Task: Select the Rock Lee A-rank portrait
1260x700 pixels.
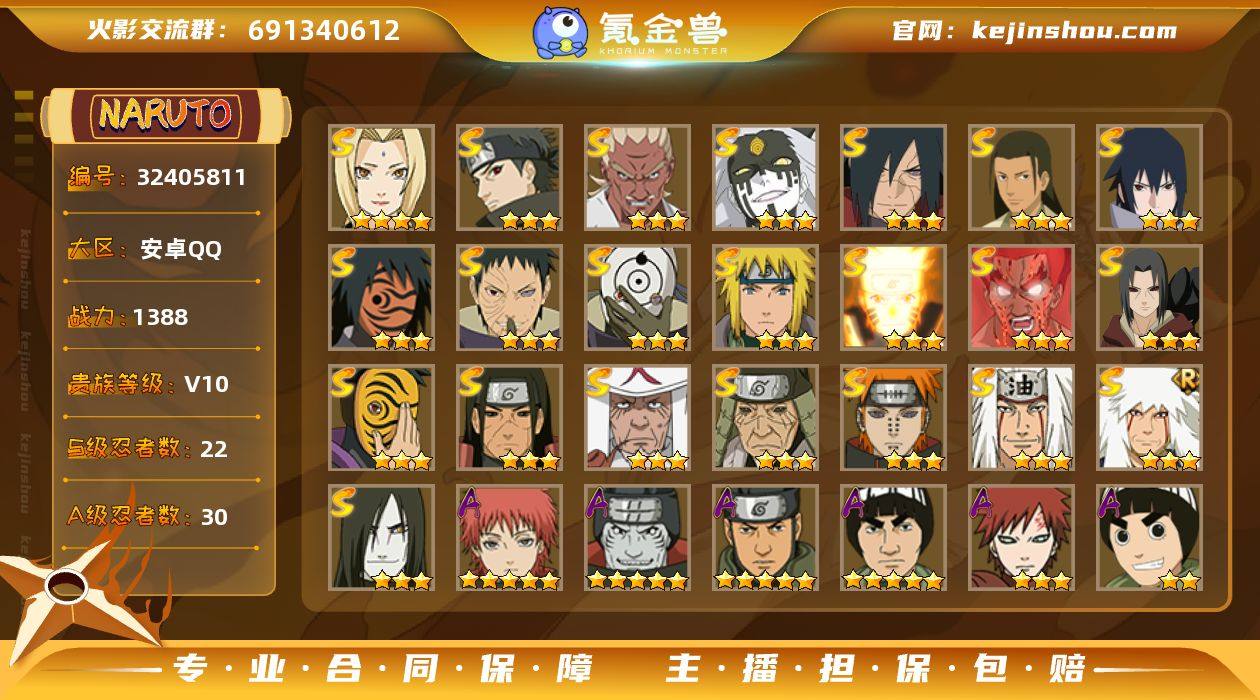Action: tap(1149, 537)
